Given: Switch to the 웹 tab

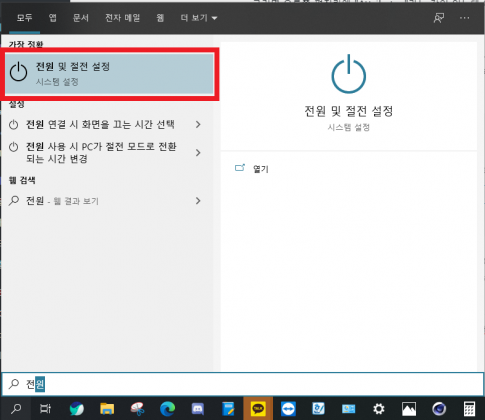Looking at the screenshot, I should [x=160, y=17].
